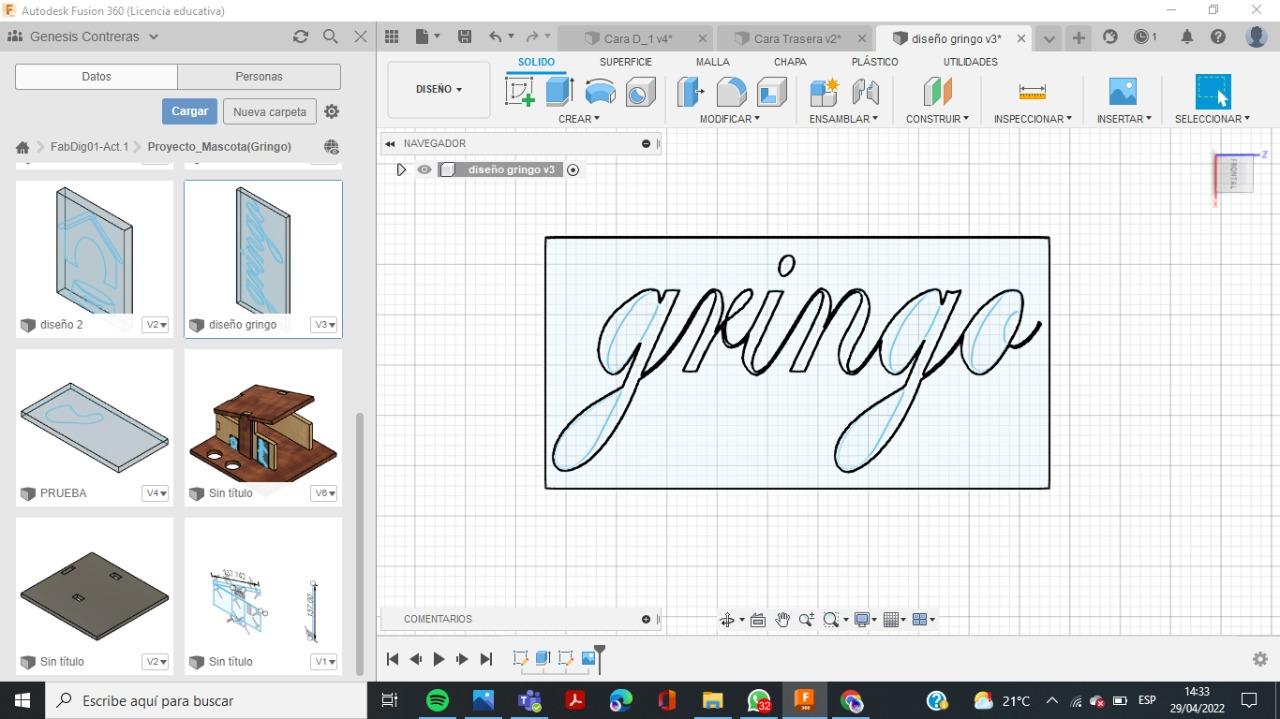Viewport: 1280px width, 719px height.
Task: Click the Nueva carpeta button
Action: [270, 112]
